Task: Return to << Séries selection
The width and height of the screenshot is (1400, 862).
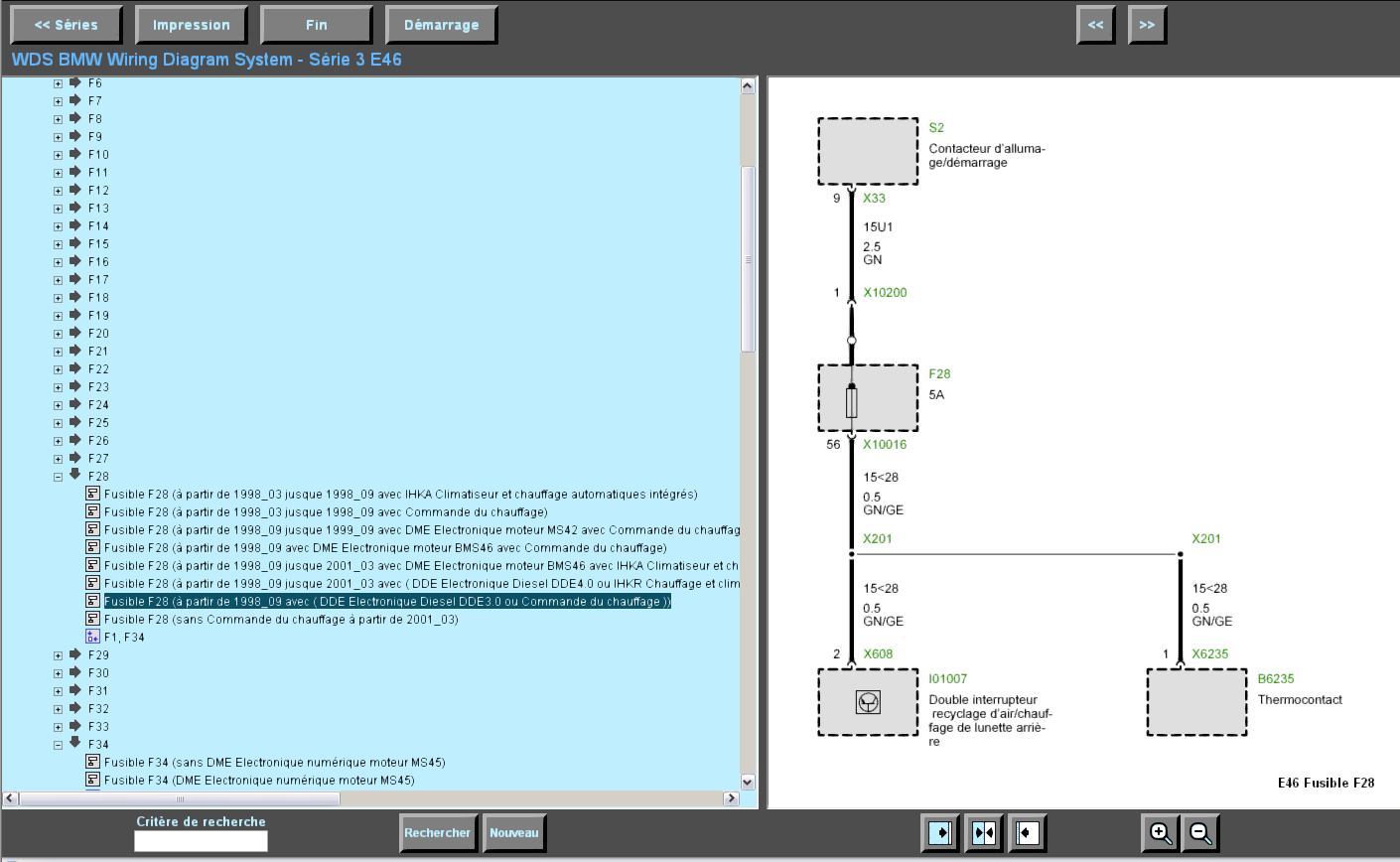Action: click(x=66, y=25)
